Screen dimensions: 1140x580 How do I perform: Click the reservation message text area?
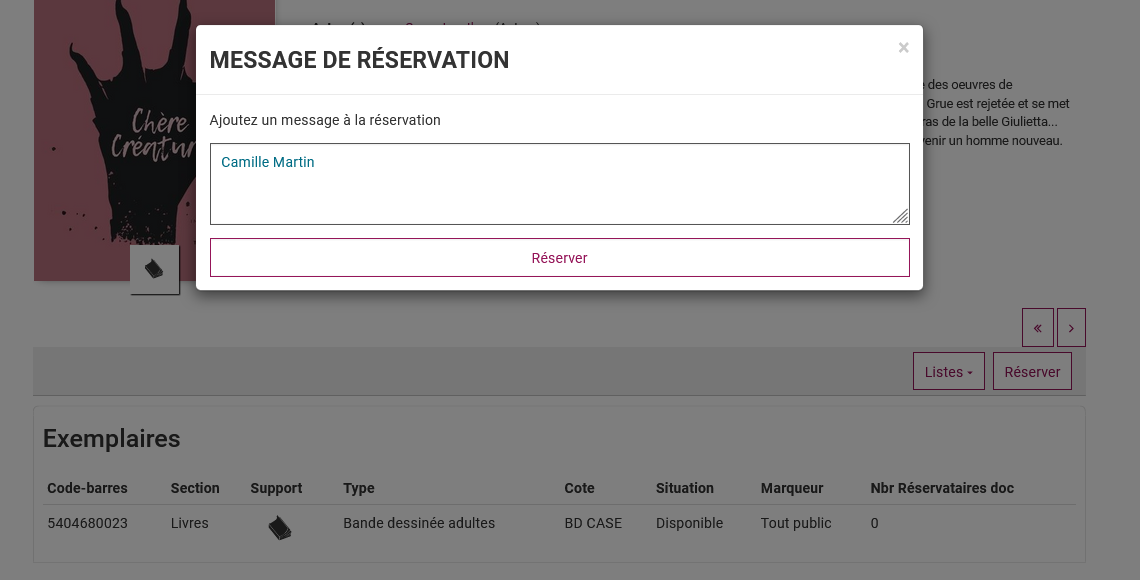click(559, 184)
